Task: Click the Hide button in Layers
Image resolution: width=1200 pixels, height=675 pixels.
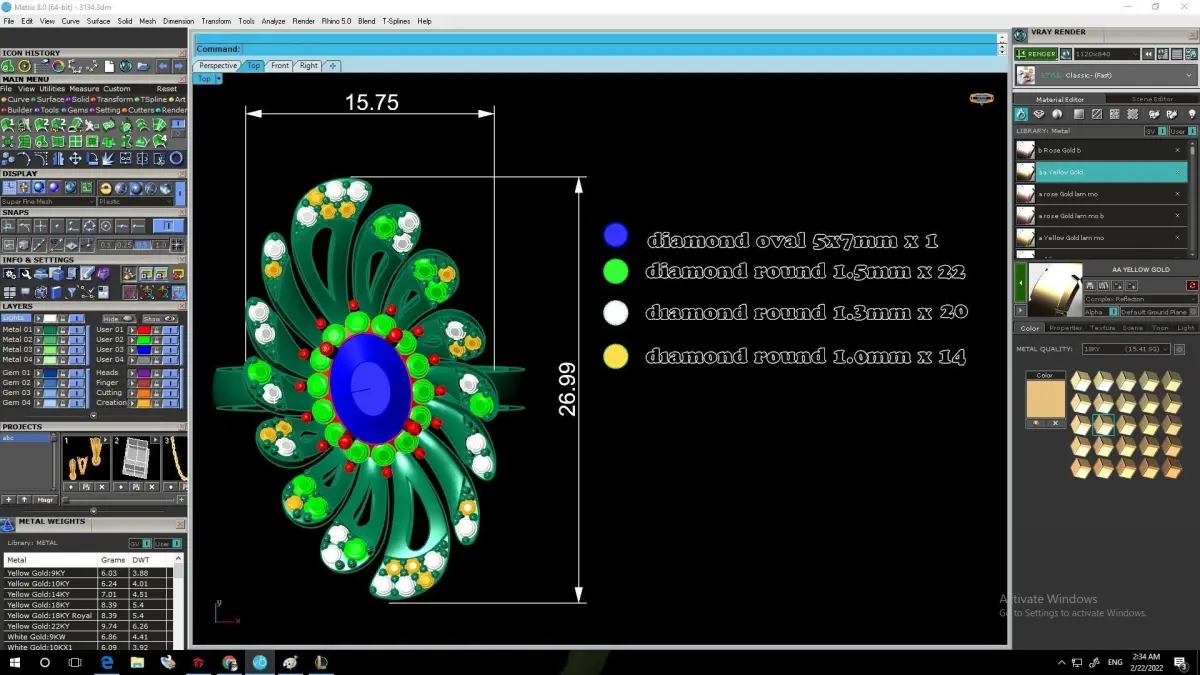Action: [119, 319]
